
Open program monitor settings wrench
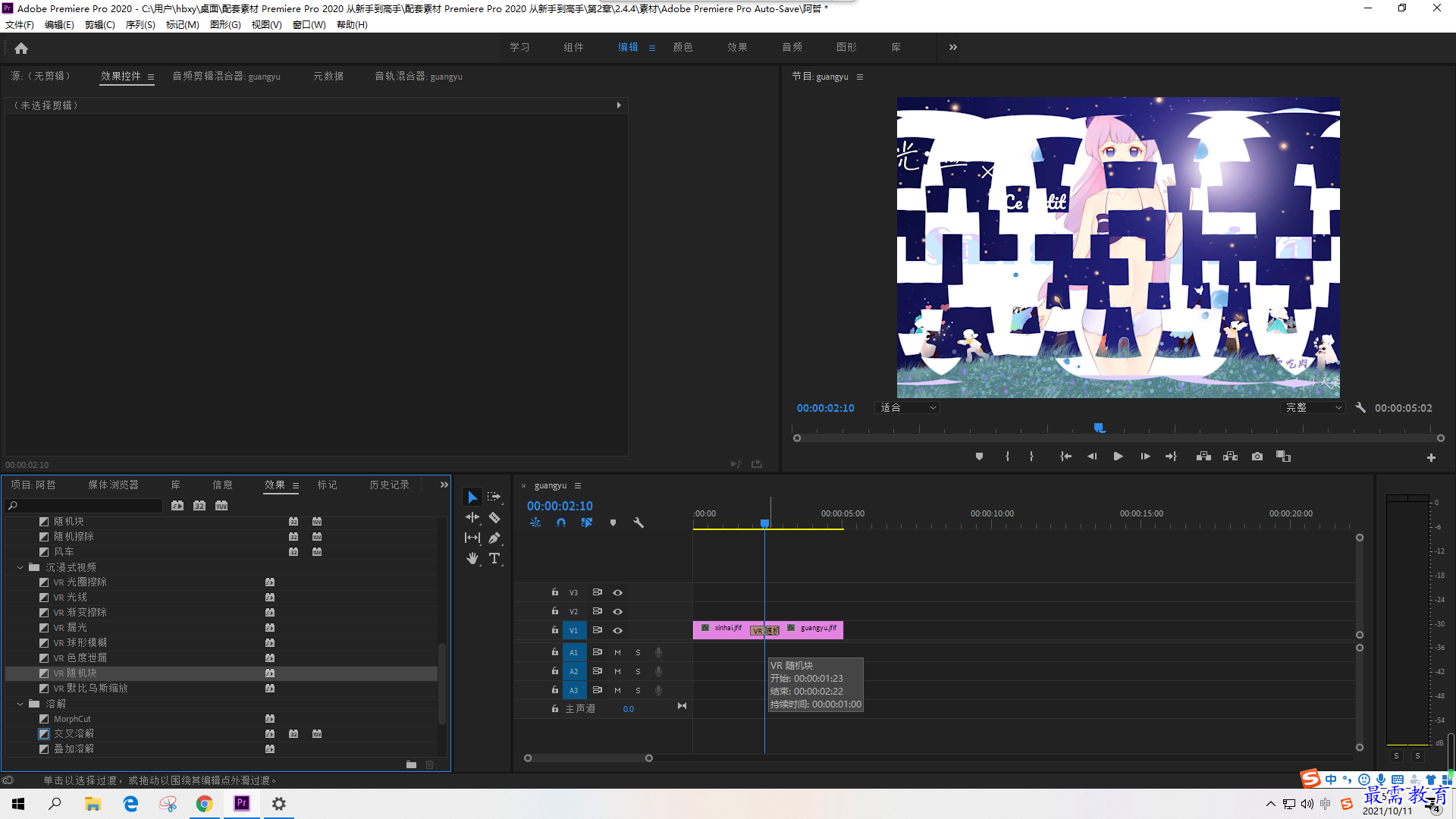click(1360, 407)
